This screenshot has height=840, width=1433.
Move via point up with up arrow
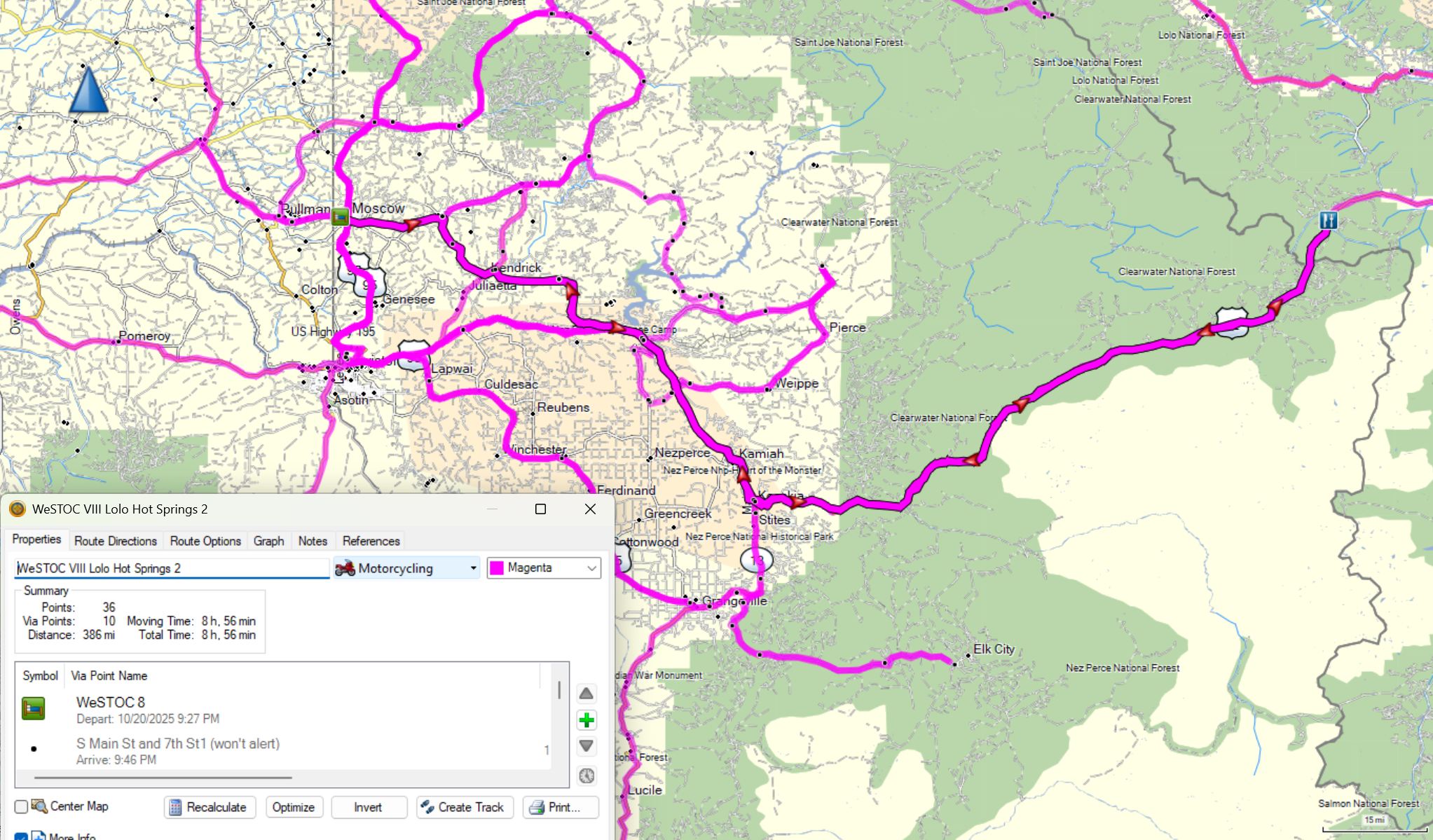587,694
